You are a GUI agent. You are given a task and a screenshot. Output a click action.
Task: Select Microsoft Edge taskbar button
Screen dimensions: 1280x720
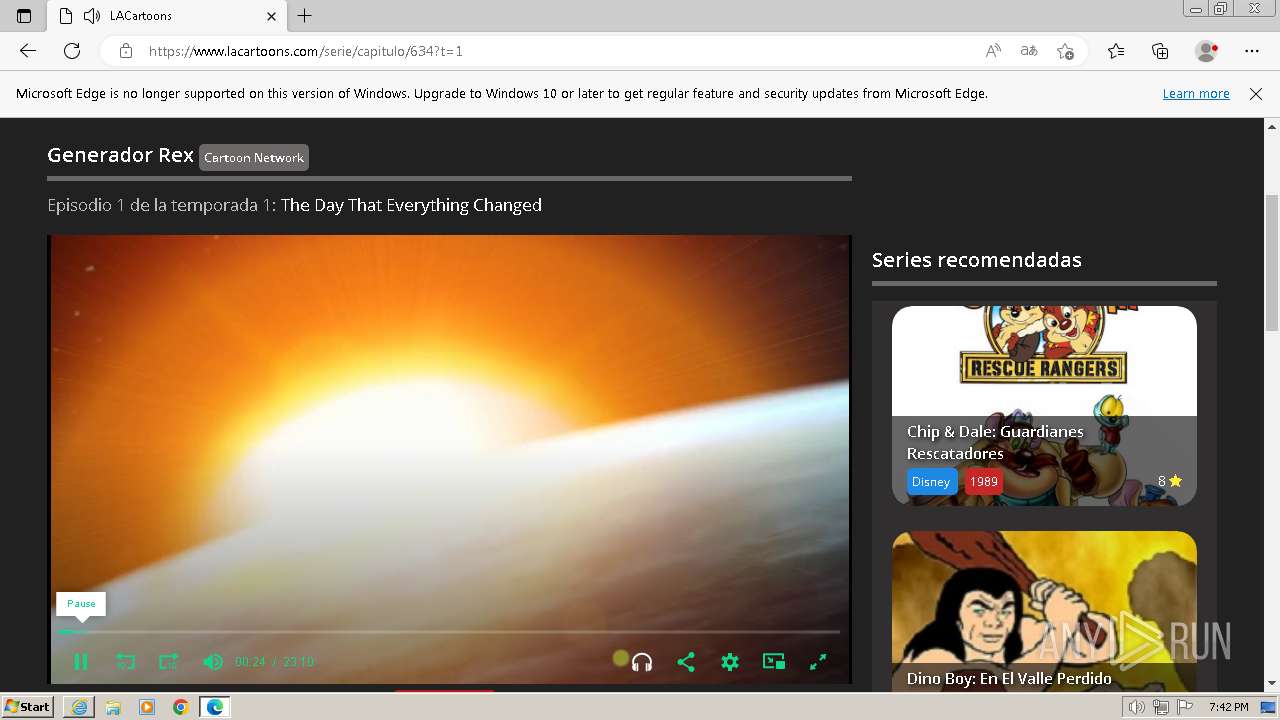click(x=215, y=707)
